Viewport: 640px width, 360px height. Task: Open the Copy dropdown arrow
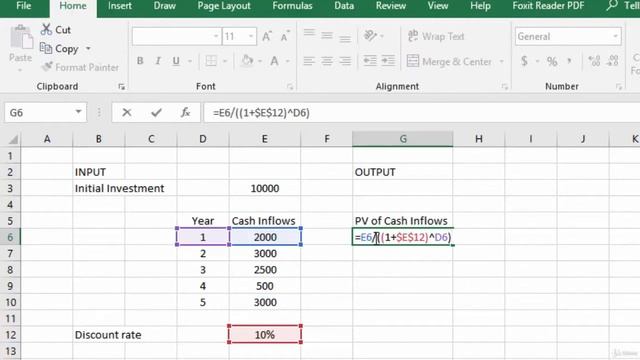point(88,49)
